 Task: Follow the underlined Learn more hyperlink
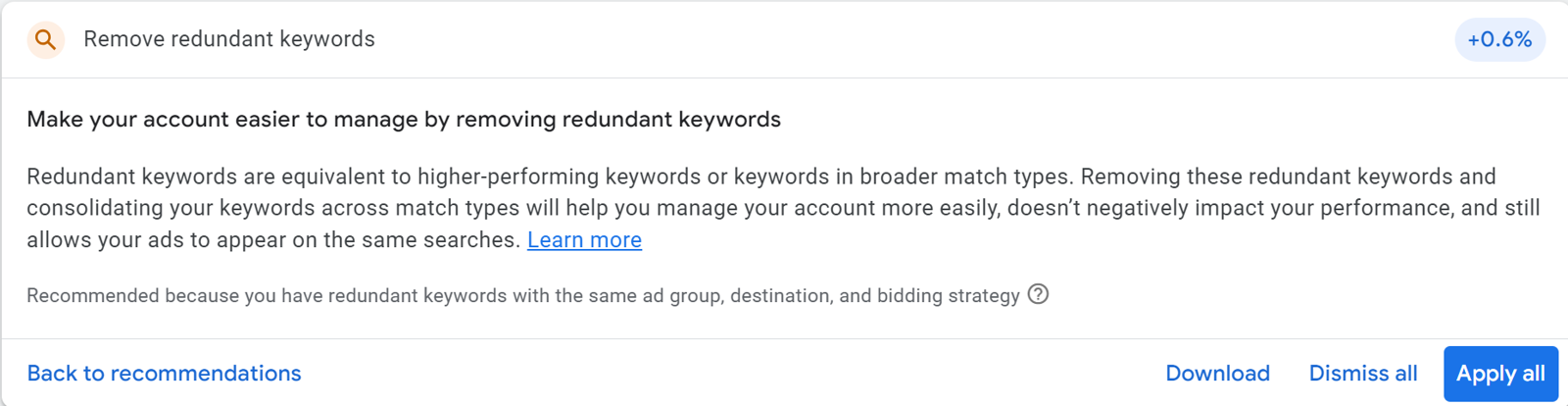coord(584,240)
